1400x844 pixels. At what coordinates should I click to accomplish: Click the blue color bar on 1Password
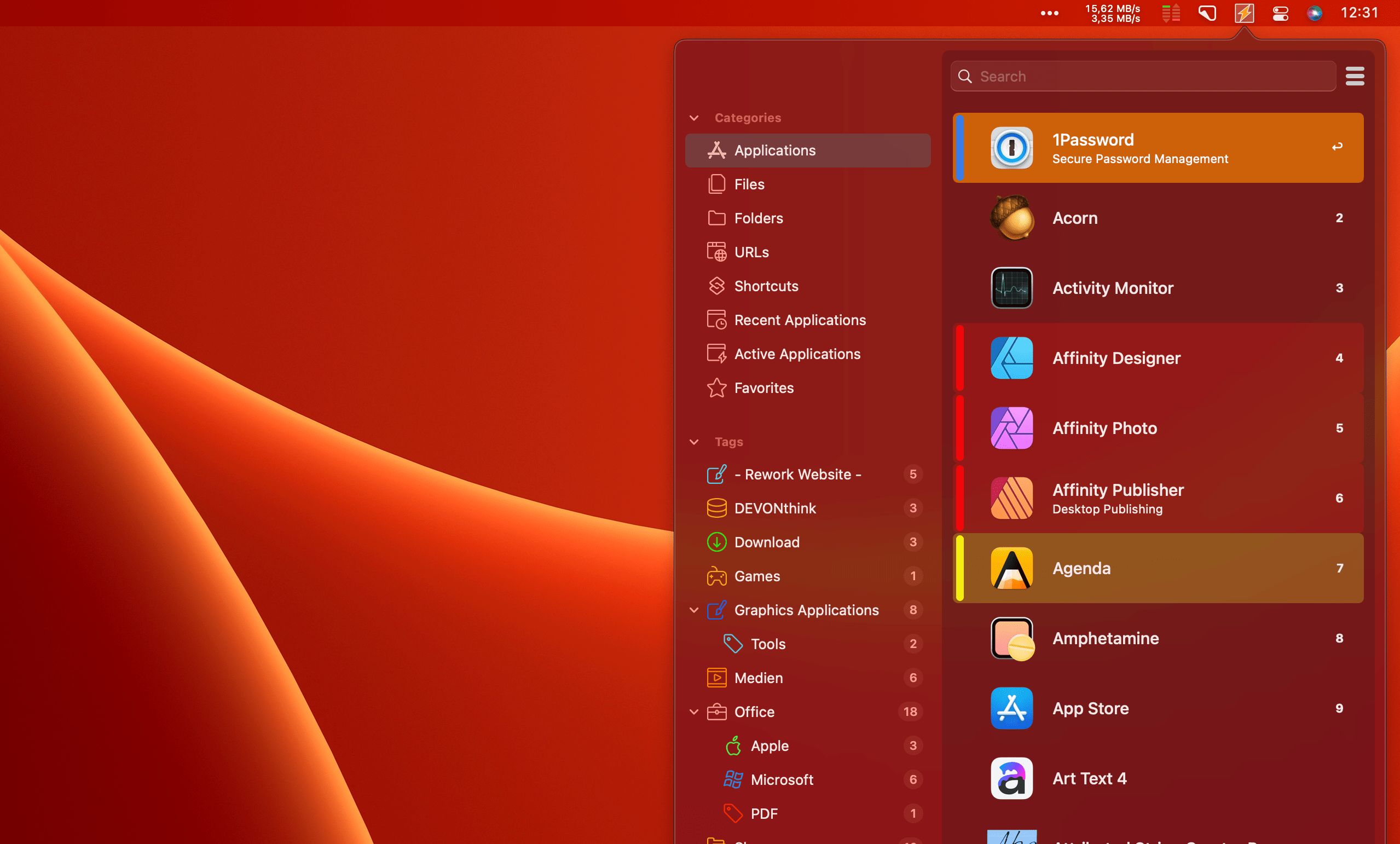[959, 148]
